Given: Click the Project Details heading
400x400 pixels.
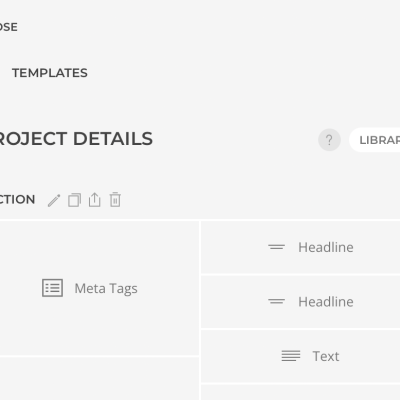Looking at the screenshot, I should pos(76,139).
